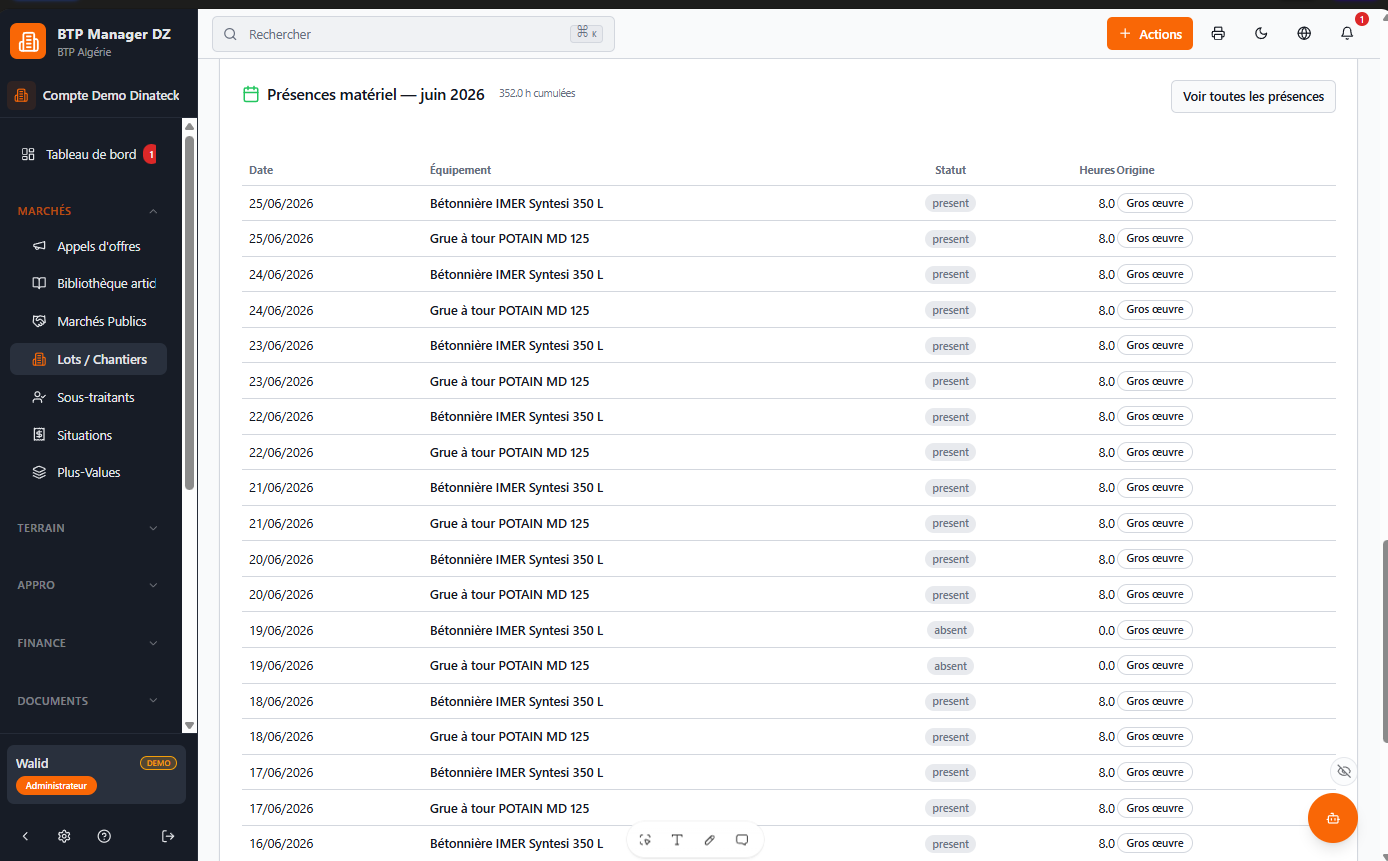
Task: Open the Tableau de bord sidebar item
Action: tap(89, 154)
